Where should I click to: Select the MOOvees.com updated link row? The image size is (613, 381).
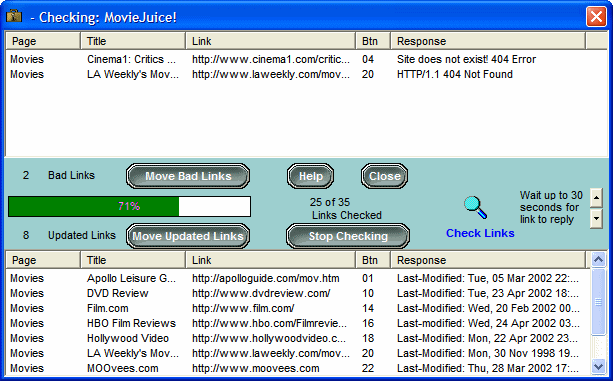[297, 368]
